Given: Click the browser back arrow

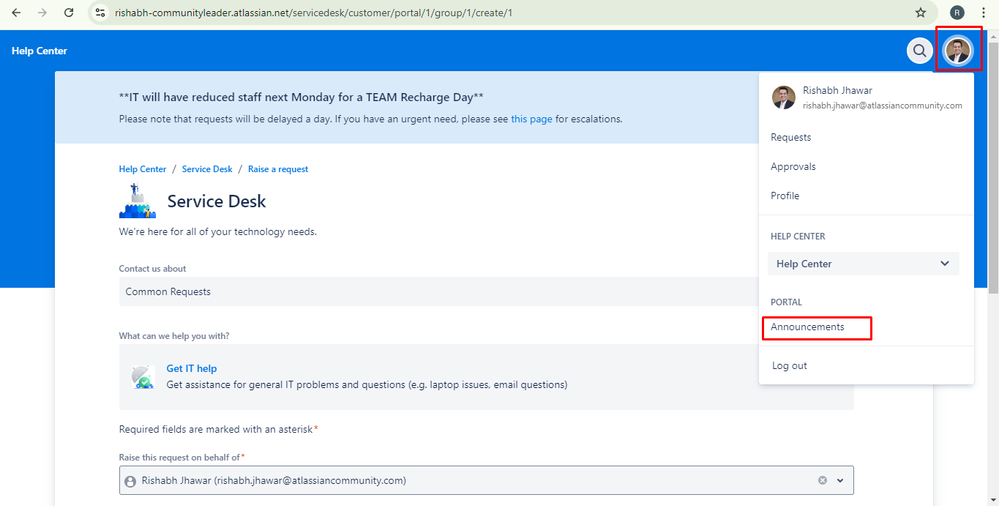Looking at the screenshot, I should (x=16, y=13).
